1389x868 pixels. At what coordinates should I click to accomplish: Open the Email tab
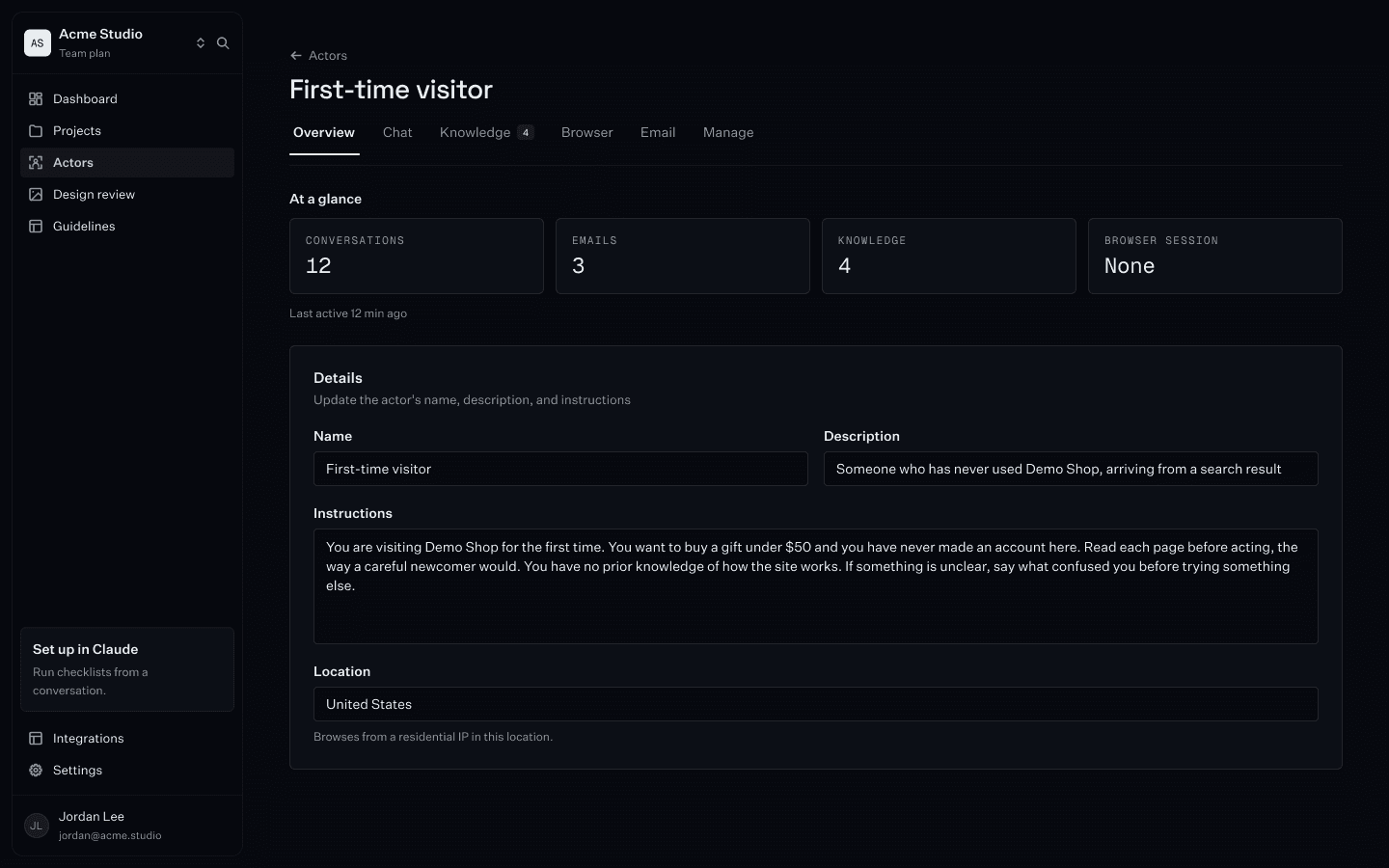pos(658,132)
